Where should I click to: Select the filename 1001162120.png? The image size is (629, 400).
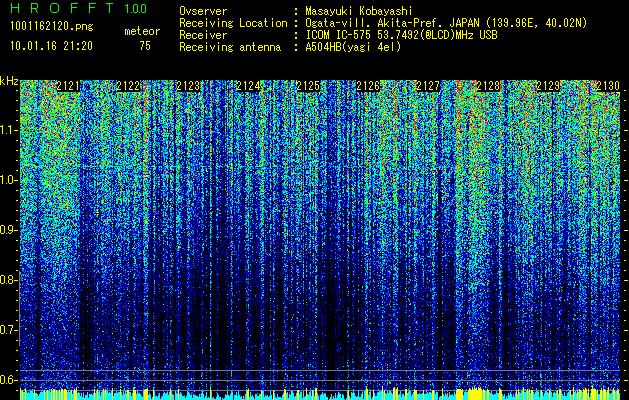pyautogui.click(x=52, y=27)
